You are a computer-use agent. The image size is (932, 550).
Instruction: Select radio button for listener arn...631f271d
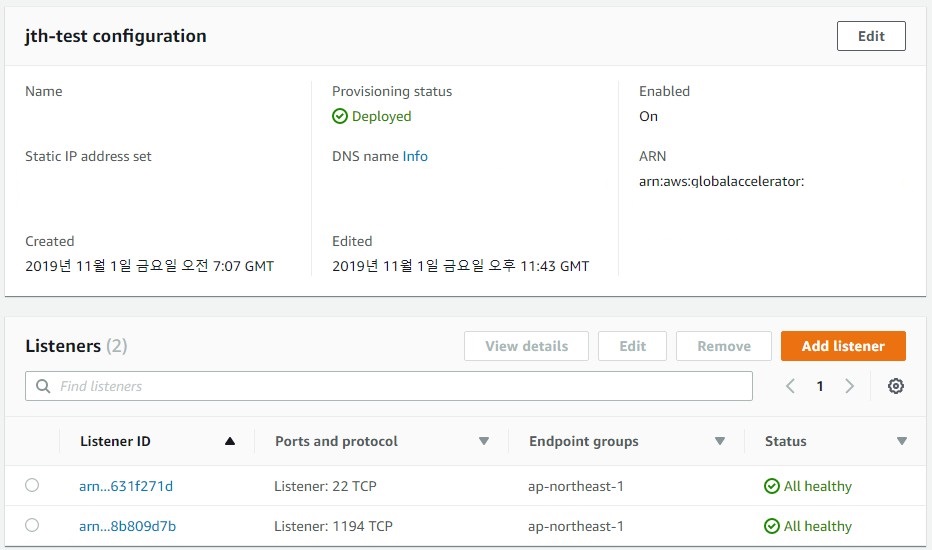pyautogui.click(x=32, y=485)
